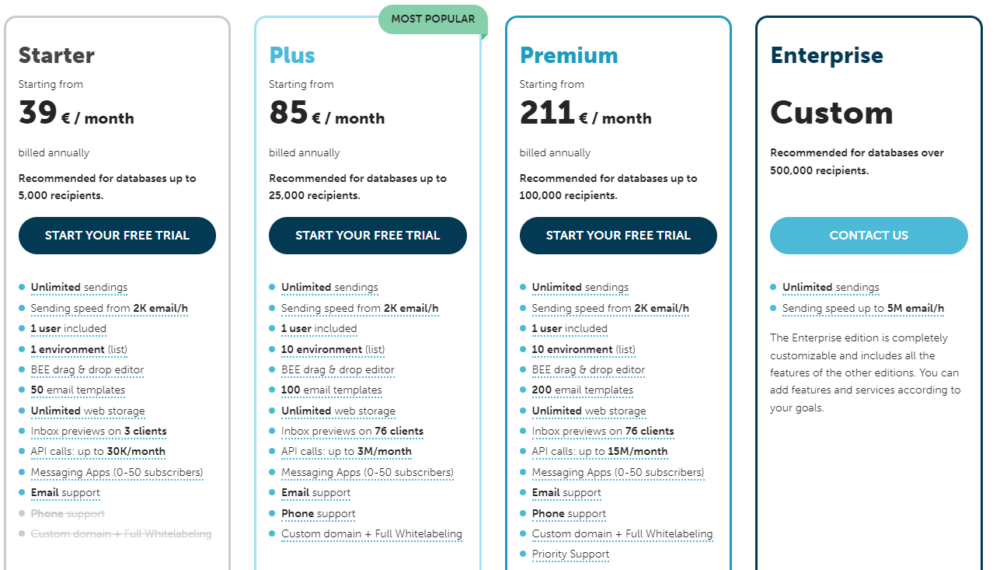Click Starter's 'Inbox previews on 3 clients'
Viewport: 1000px width, 570px height.
coord(98,431)
